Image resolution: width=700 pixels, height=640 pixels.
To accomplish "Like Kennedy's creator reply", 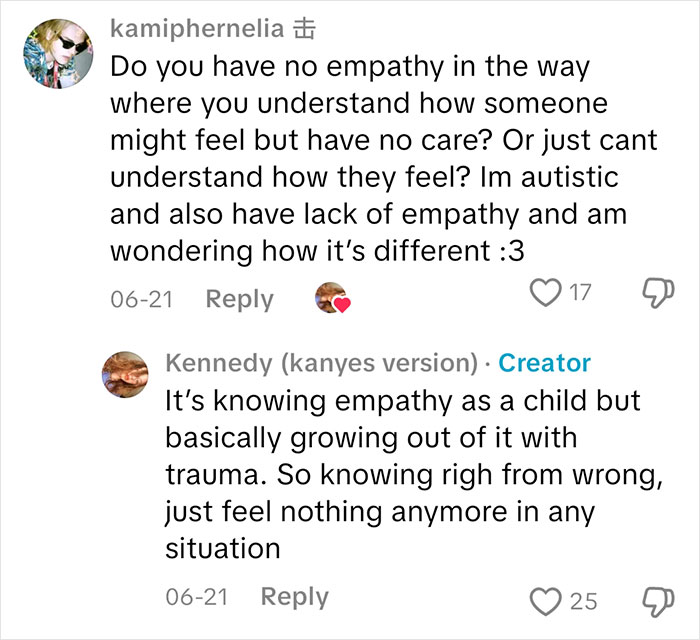I will click(546, 602).
